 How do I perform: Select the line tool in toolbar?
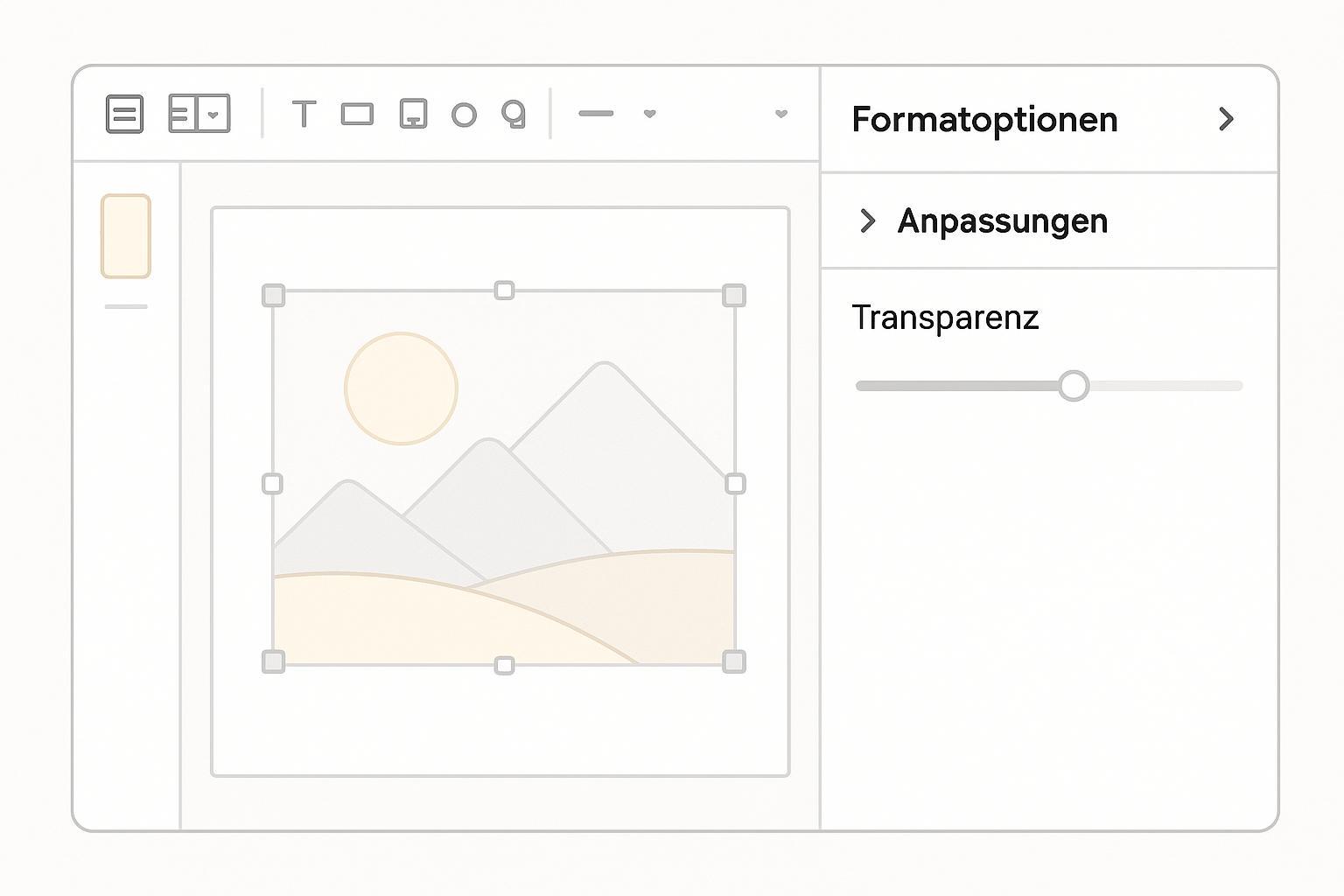click(x=596, y=113)
